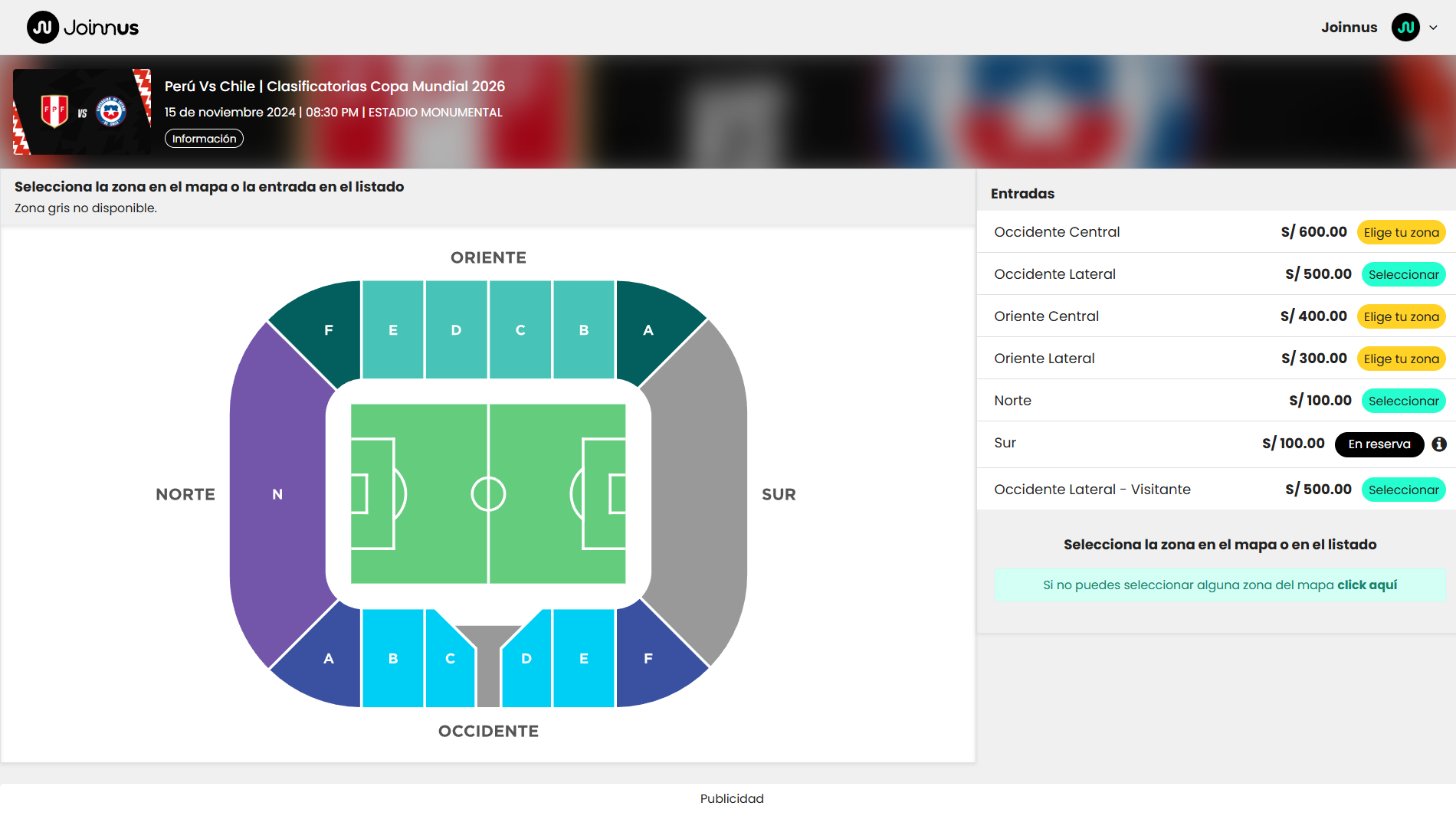Follow the 'click aquí' link
The height and width of the screenshot is (819, 1456).
click(1367, 585)
